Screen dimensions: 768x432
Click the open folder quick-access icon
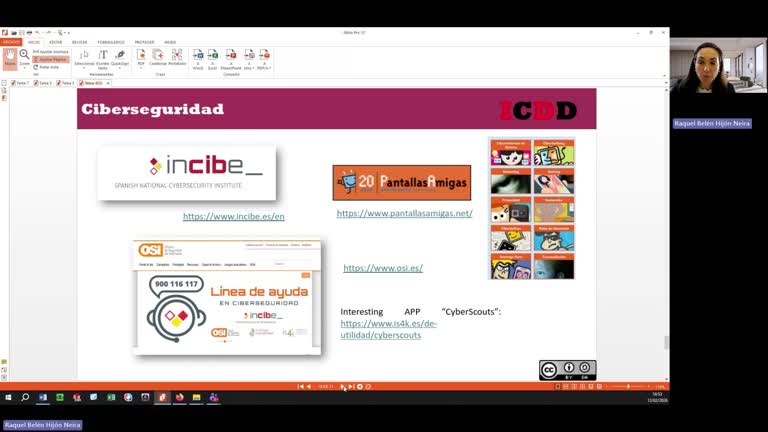[14, 33]
